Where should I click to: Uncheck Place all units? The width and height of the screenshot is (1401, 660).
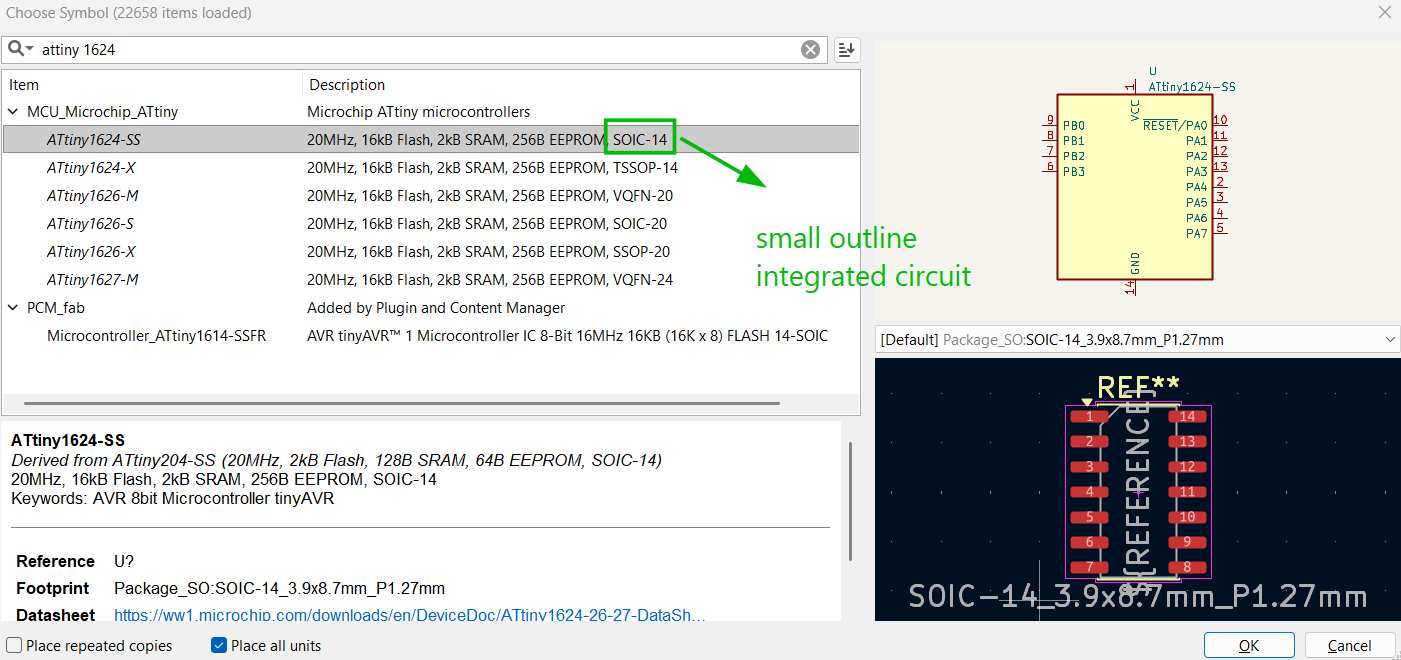point(219,646)
